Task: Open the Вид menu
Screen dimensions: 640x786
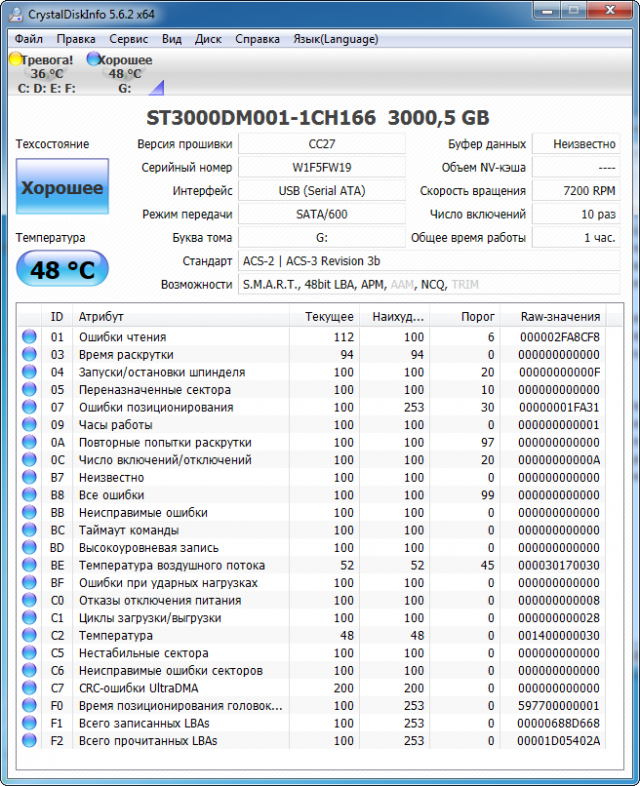Action: click(x=171, y=39)
